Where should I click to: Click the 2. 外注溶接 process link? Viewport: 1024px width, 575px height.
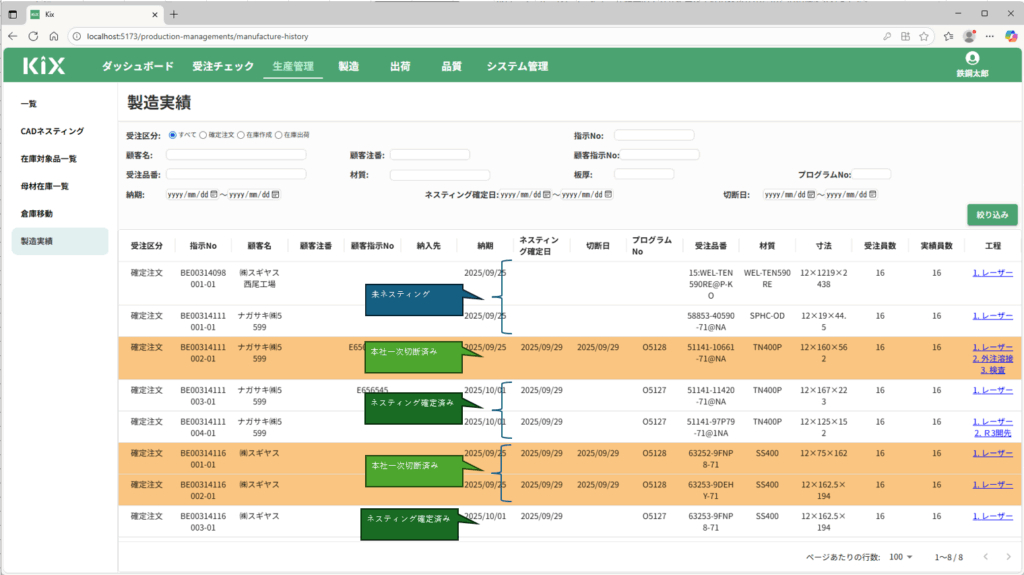pyautogui.click(x=992, y=359)
